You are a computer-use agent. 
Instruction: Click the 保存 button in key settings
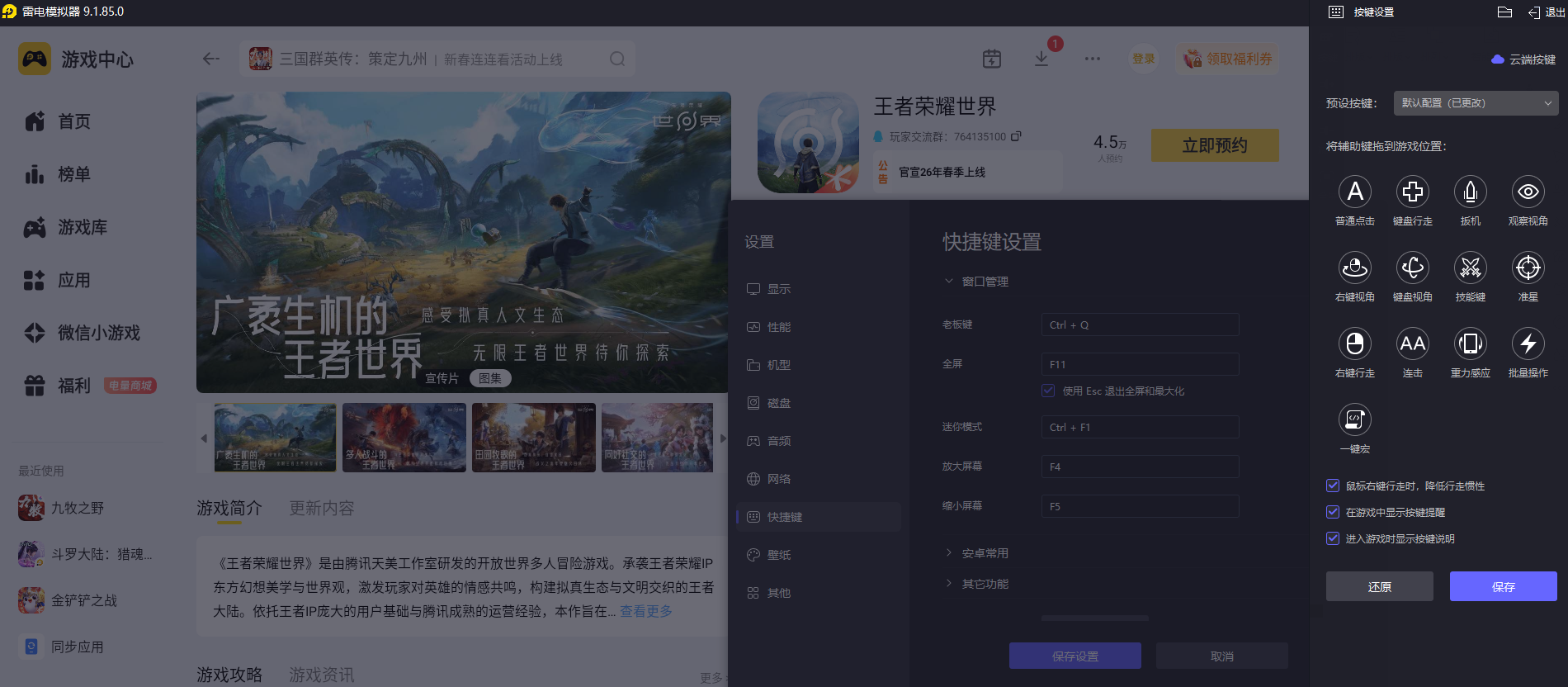[1504, 586]
